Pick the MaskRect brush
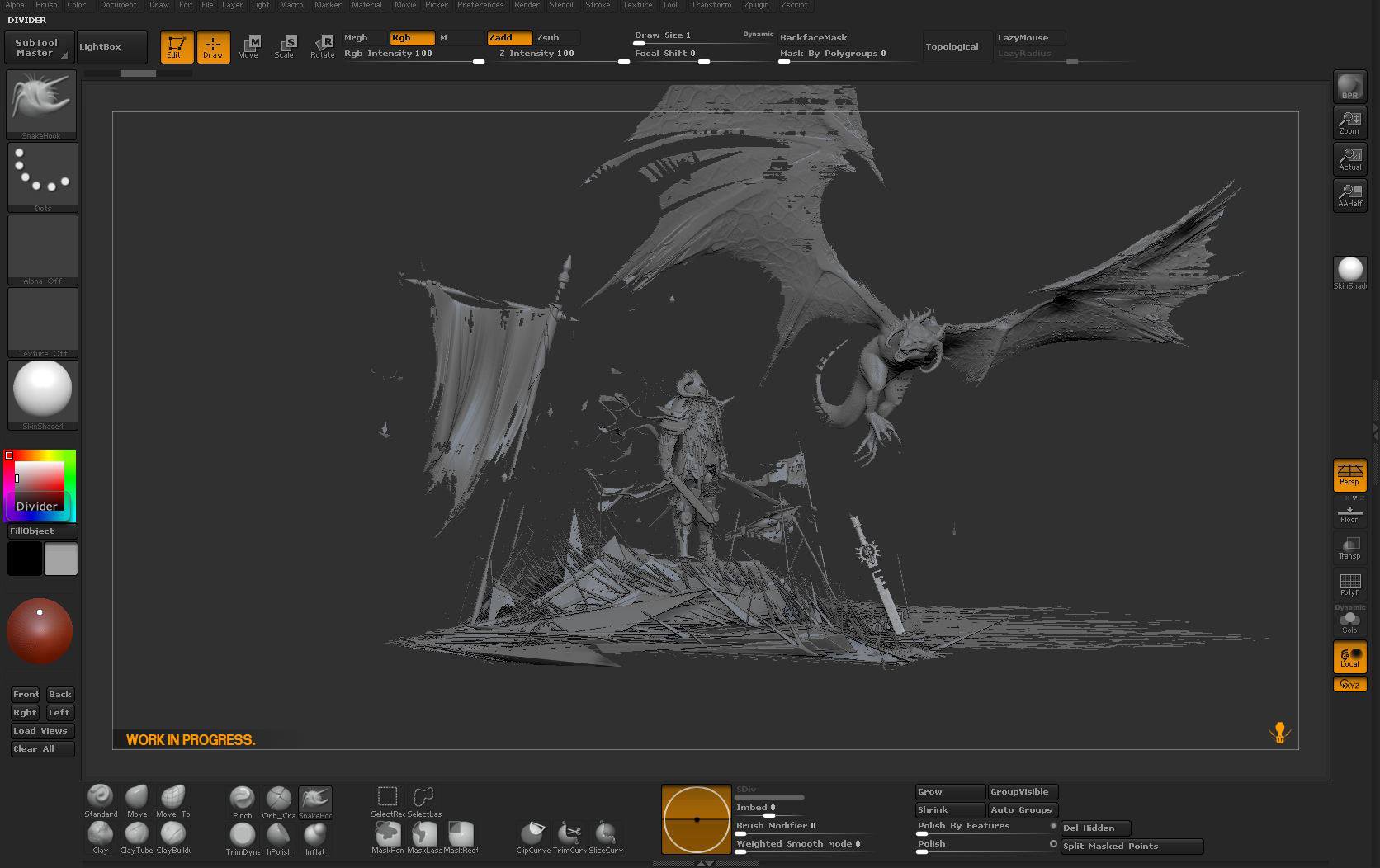This screenshot has height=868, width=1380. [461, 837]
